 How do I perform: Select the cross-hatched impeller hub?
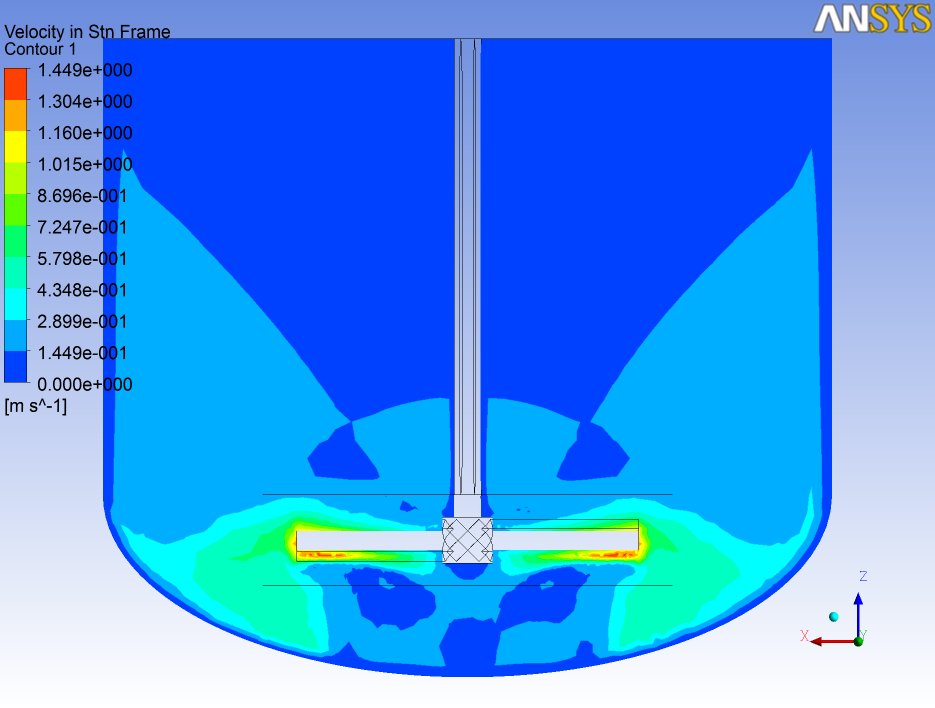pyautogui.click(x=467, y=540)
